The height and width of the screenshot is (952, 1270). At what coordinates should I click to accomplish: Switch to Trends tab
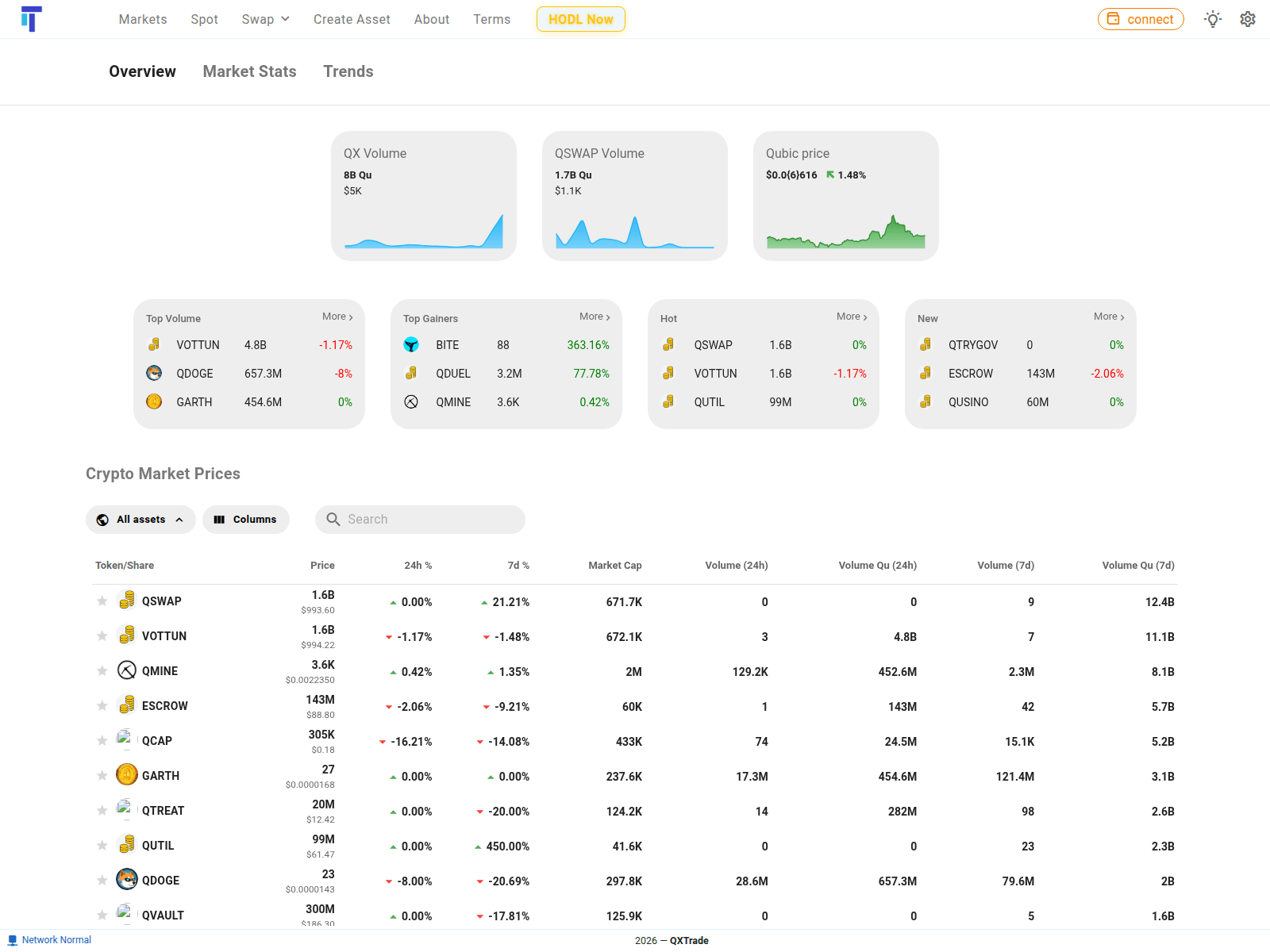click(348, 71)
